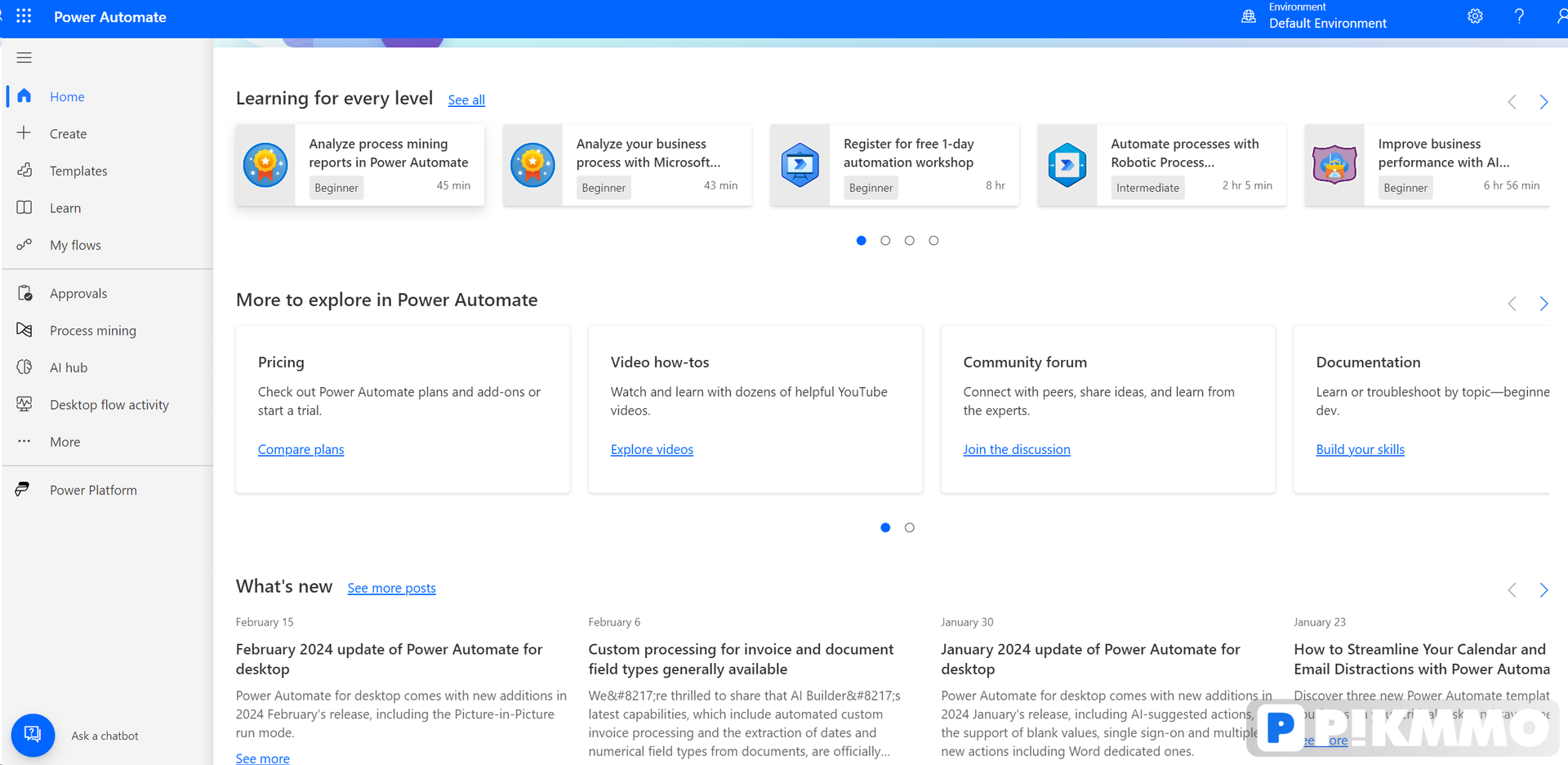Go to previous What's new page
Viewport: 1568px width, 765px height.
point(1512,590)
